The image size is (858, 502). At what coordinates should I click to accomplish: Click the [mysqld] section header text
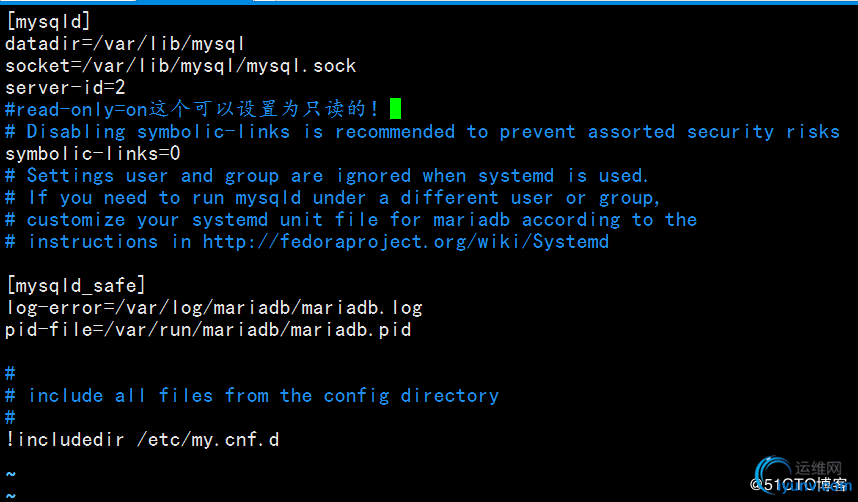click(x=48, y=21)
